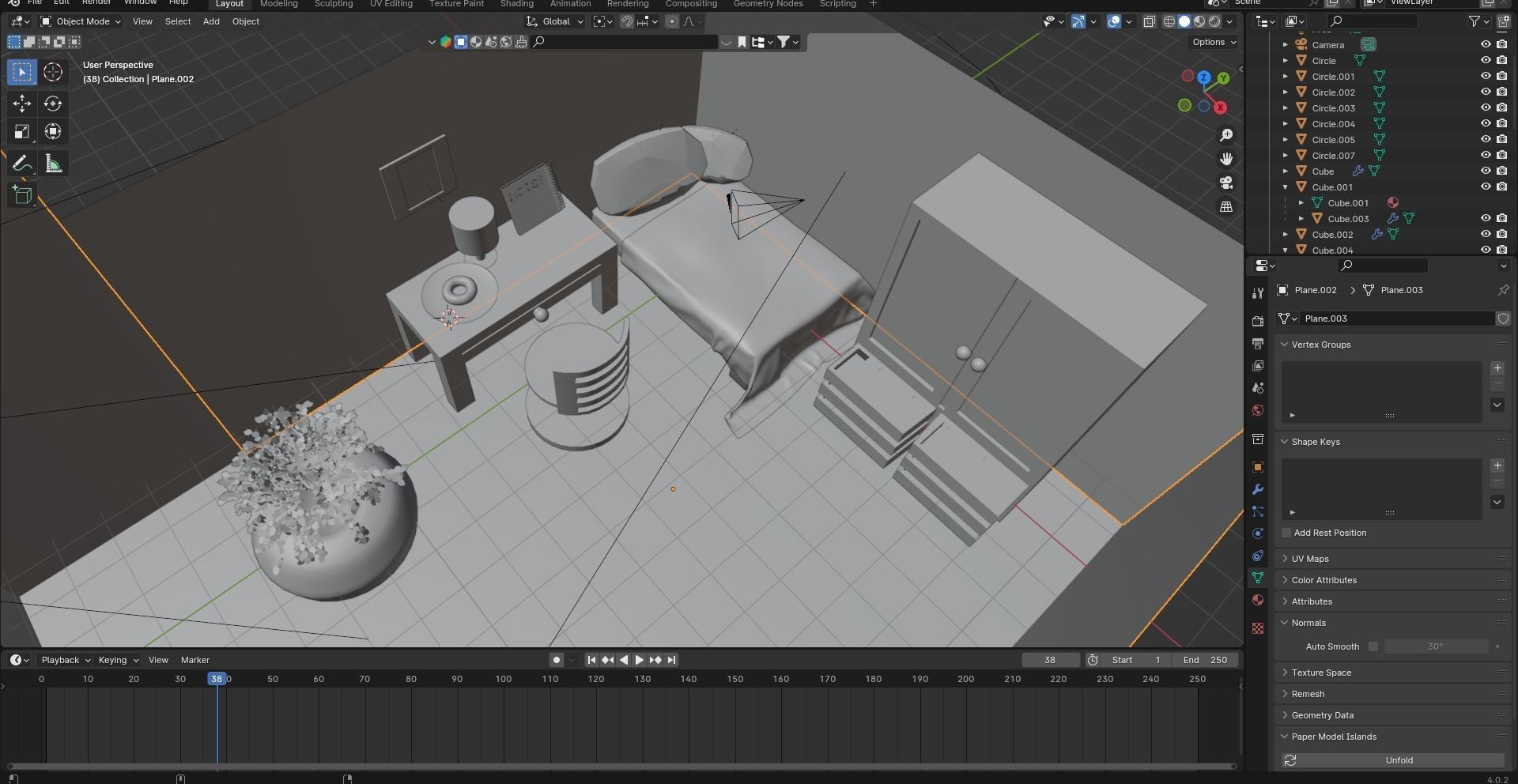Click the timeline horizontal scrollbar

coord(621,766)
